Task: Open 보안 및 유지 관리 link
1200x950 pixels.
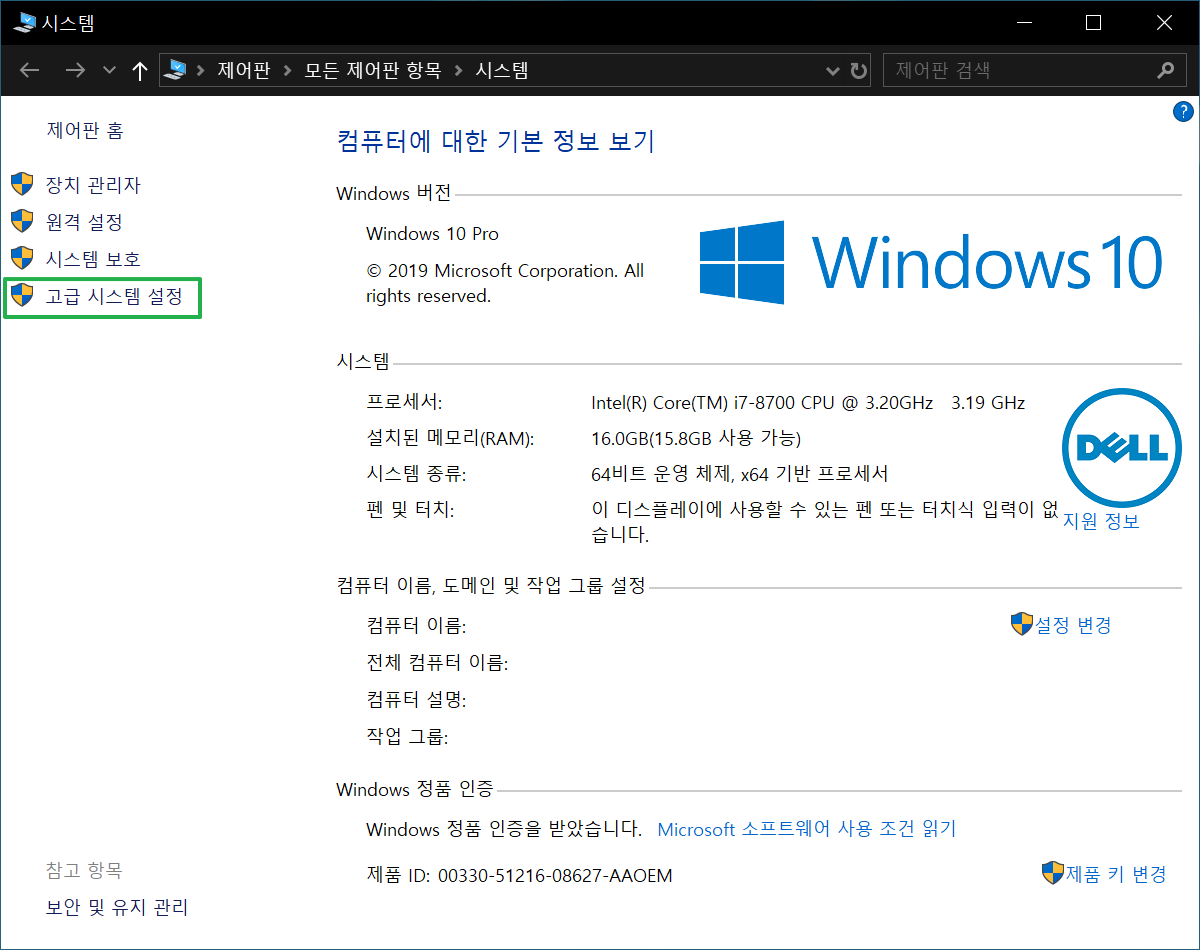Action: coord(117,907)
